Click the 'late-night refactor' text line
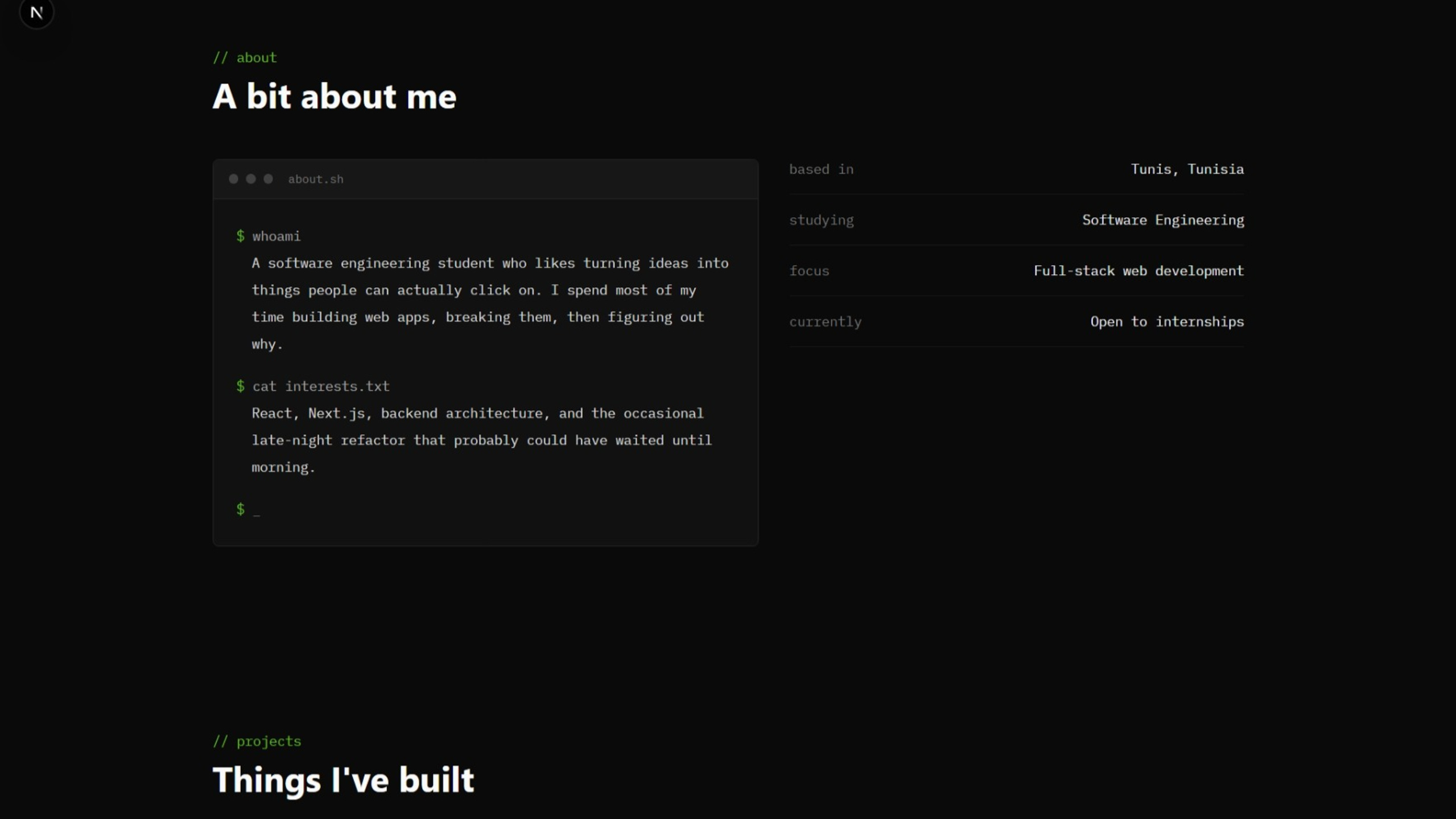 [x=481, y=440]
